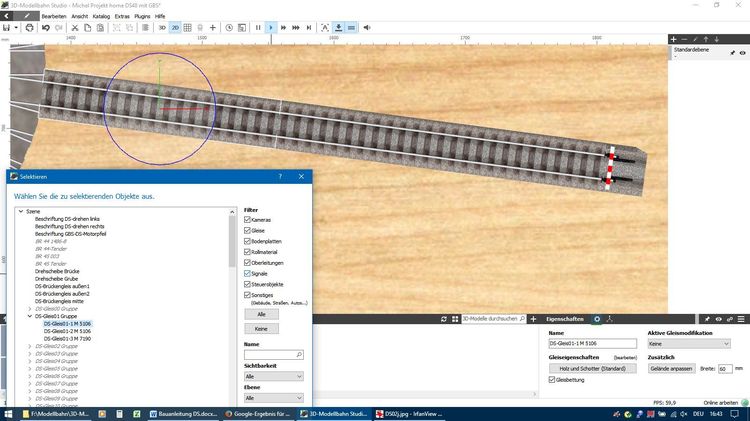Open the clock time settings icon
The height and width of the screenshot is (421, 750).
(x=229, y=28)
